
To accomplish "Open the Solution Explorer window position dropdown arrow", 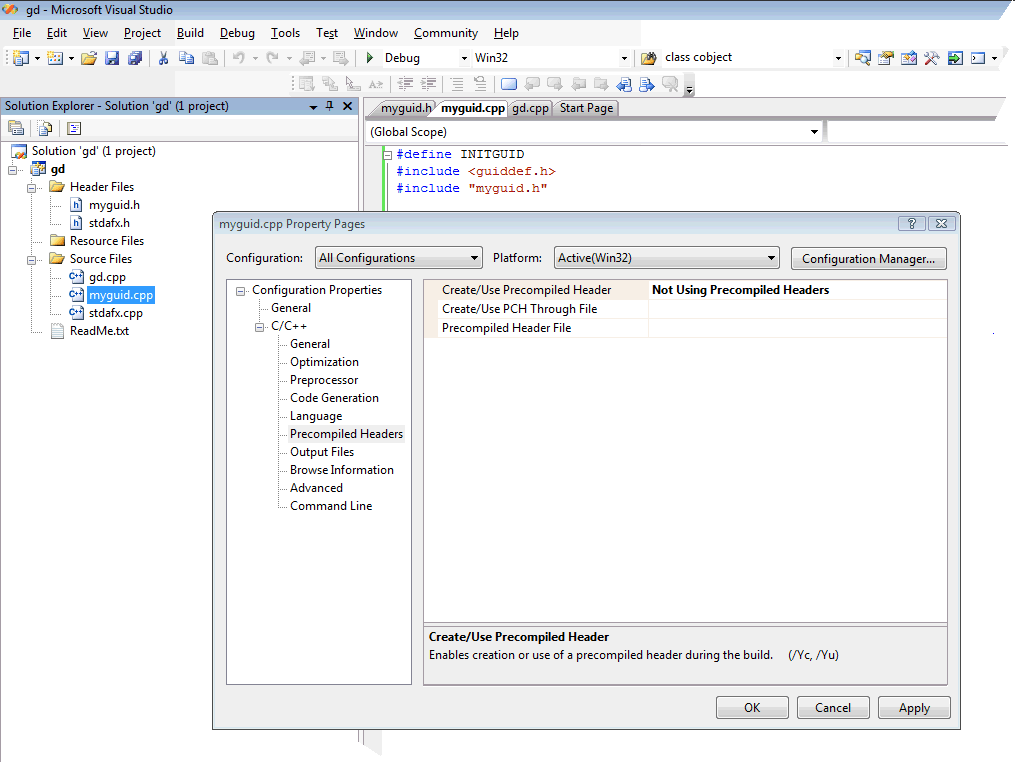I will point(313,107).
